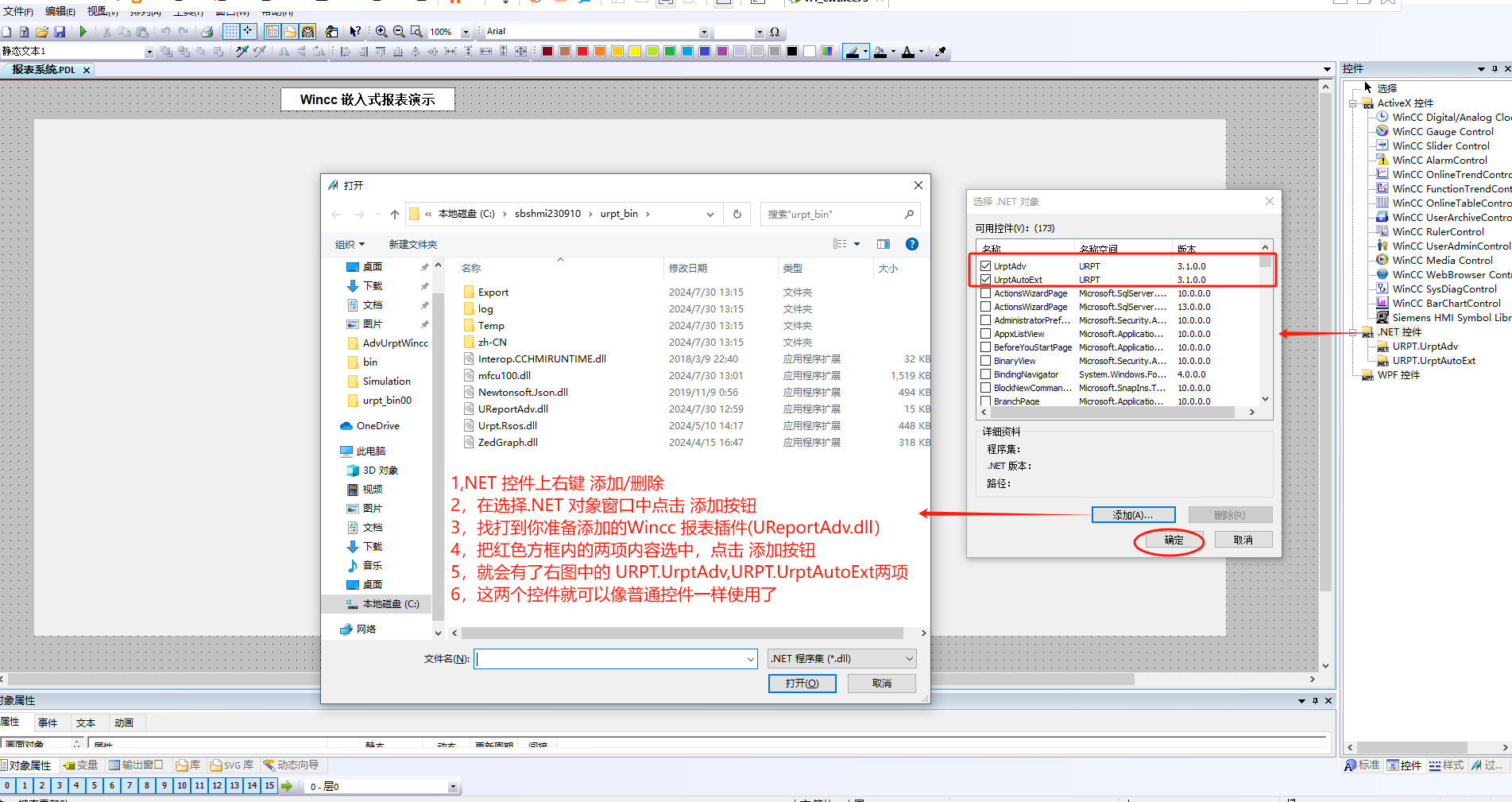Image resolution: width=1512 pixels, height=802 pixels.
Task: Open the 文件(F) menu
Action: click(17, 11)
